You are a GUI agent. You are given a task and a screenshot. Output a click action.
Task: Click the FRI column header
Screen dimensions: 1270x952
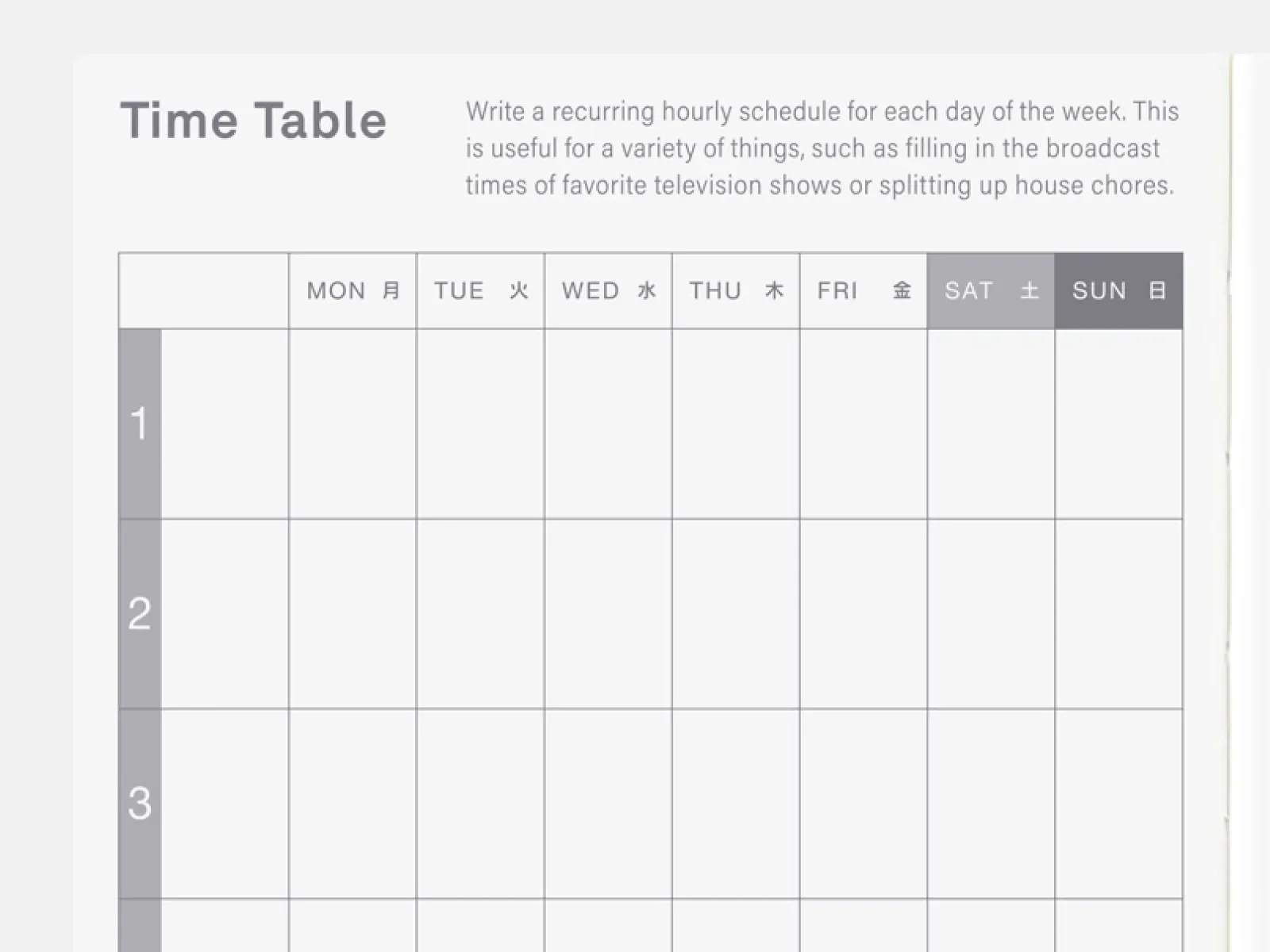pyautogui.click(x=864, y=290)
